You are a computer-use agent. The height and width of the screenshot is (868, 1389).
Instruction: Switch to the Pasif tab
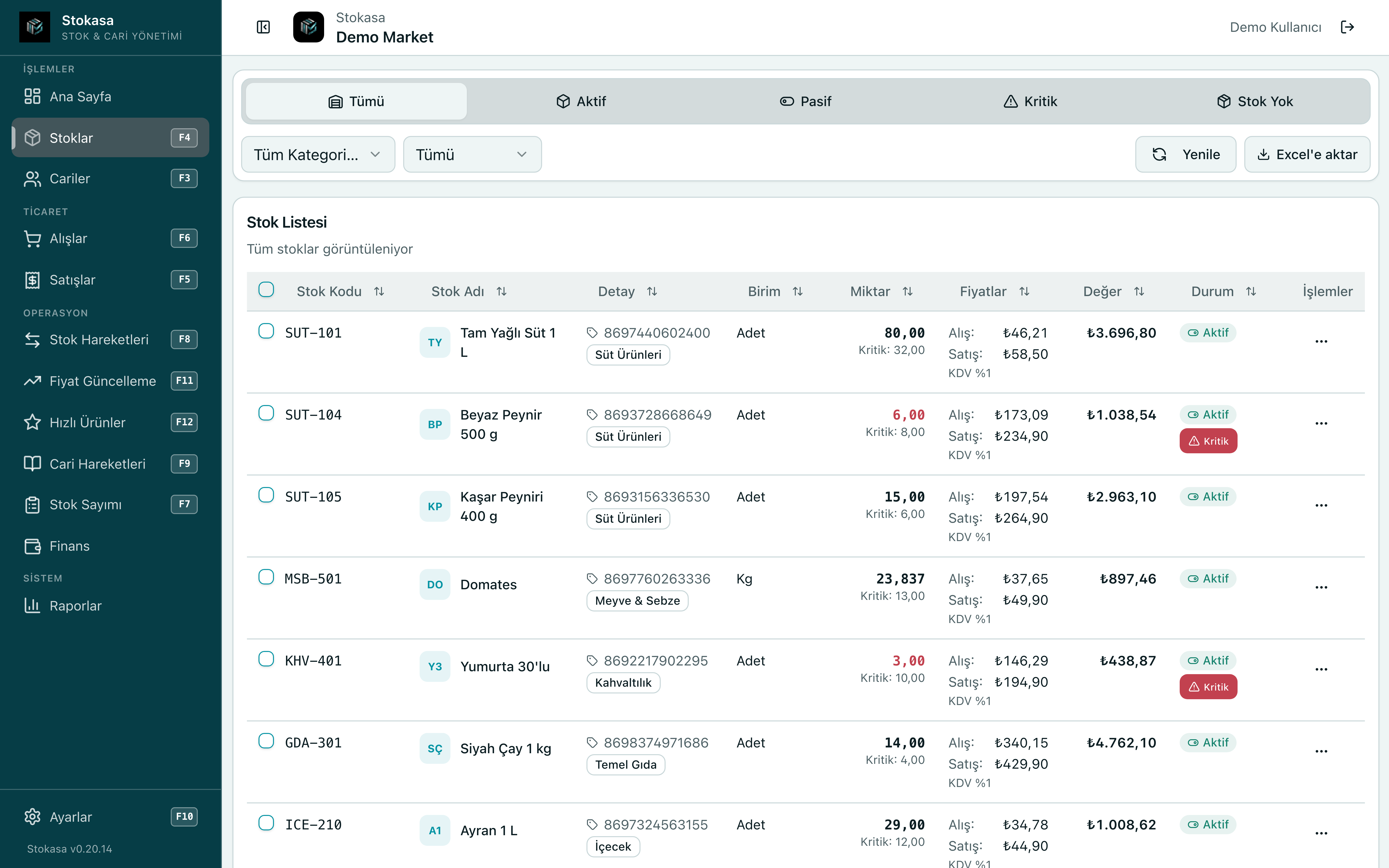coord(805,102)
